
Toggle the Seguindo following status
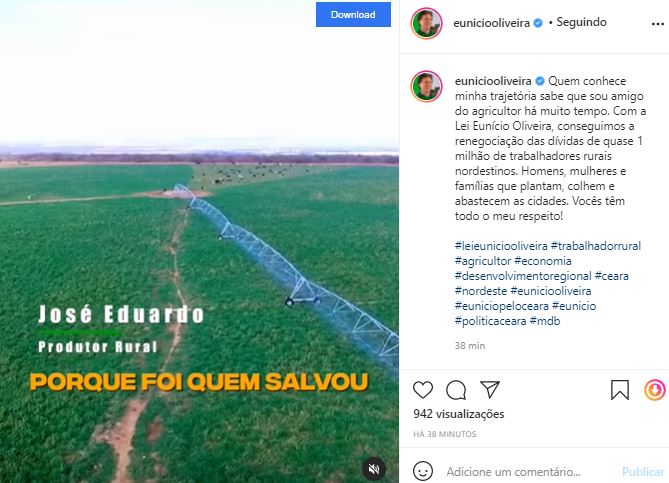(x=581, y=22)
